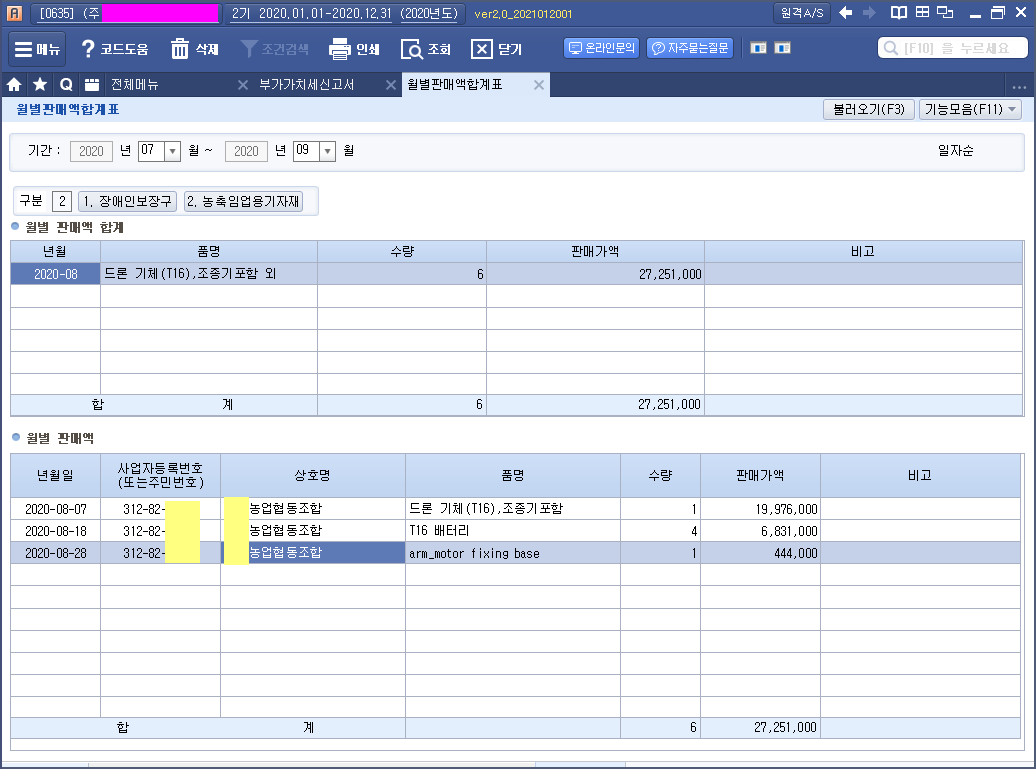Image resolution: width=1036 pixels, height=769 pixels.
Task: Close the 부가가치세신고서 tab
Action: point(390,85)
